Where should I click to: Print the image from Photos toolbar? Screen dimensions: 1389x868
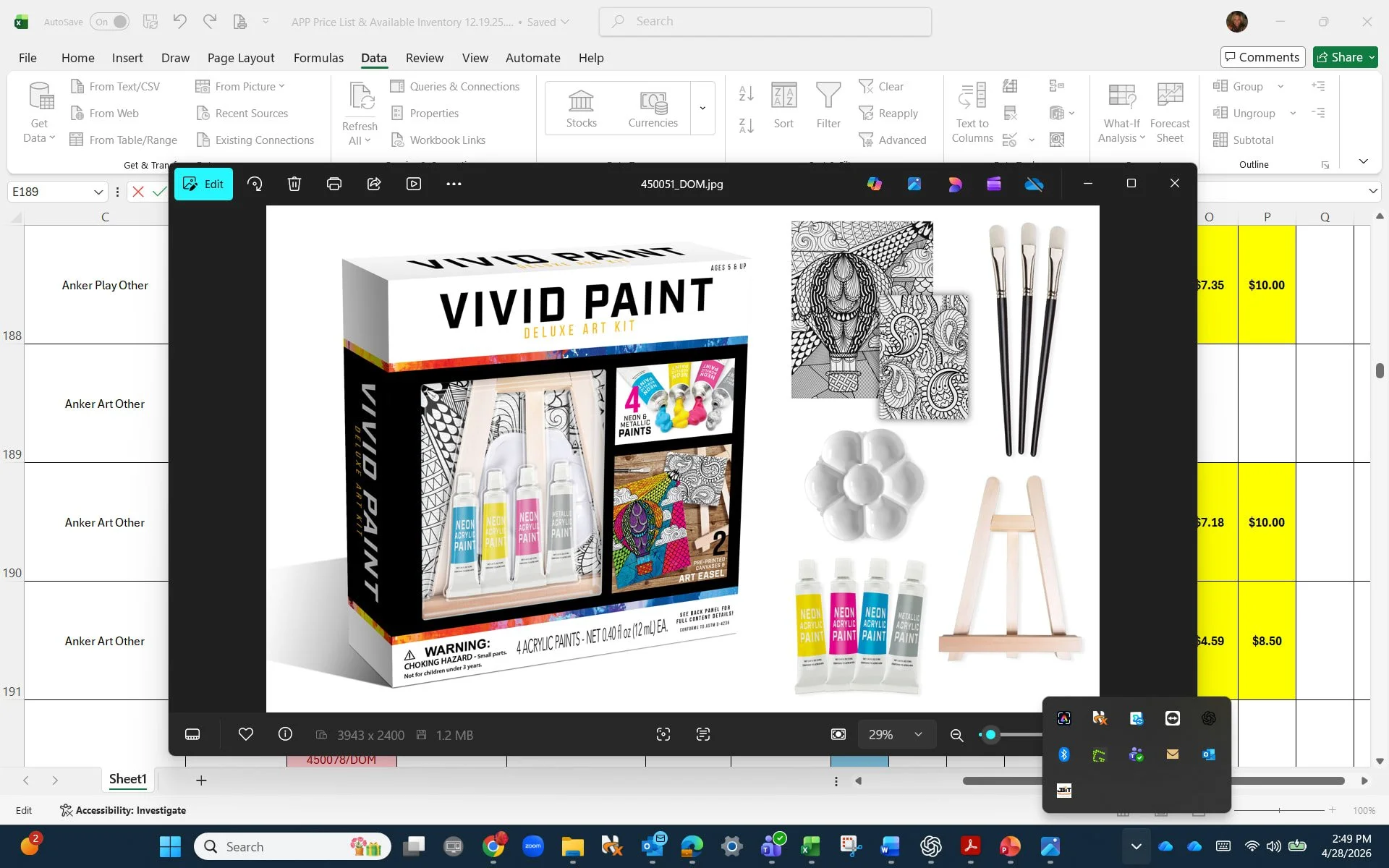pos(334,184)
